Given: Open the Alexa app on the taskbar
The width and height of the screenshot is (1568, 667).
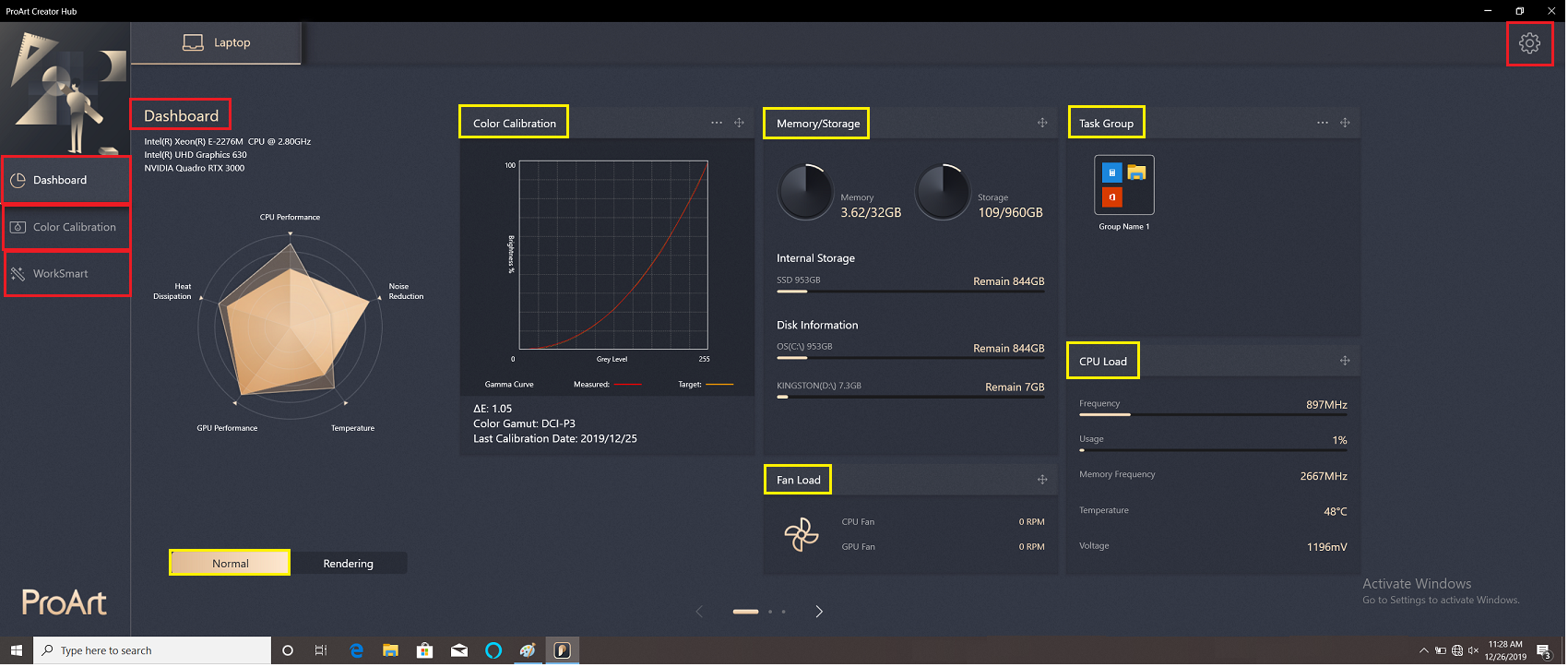Looking at the screenshot, I should point(493,650).
